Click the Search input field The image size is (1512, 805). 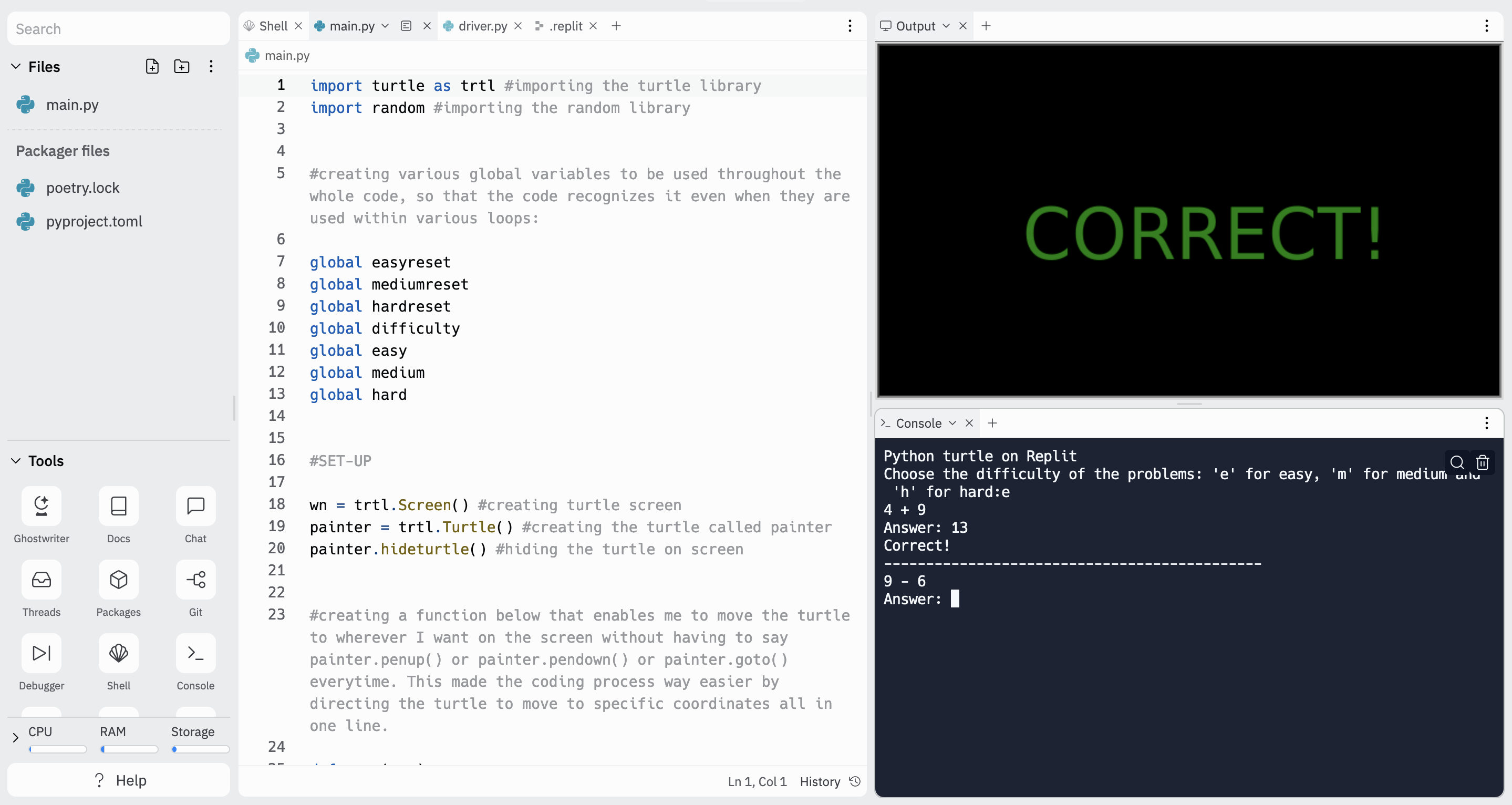click(x=119, y=29)
